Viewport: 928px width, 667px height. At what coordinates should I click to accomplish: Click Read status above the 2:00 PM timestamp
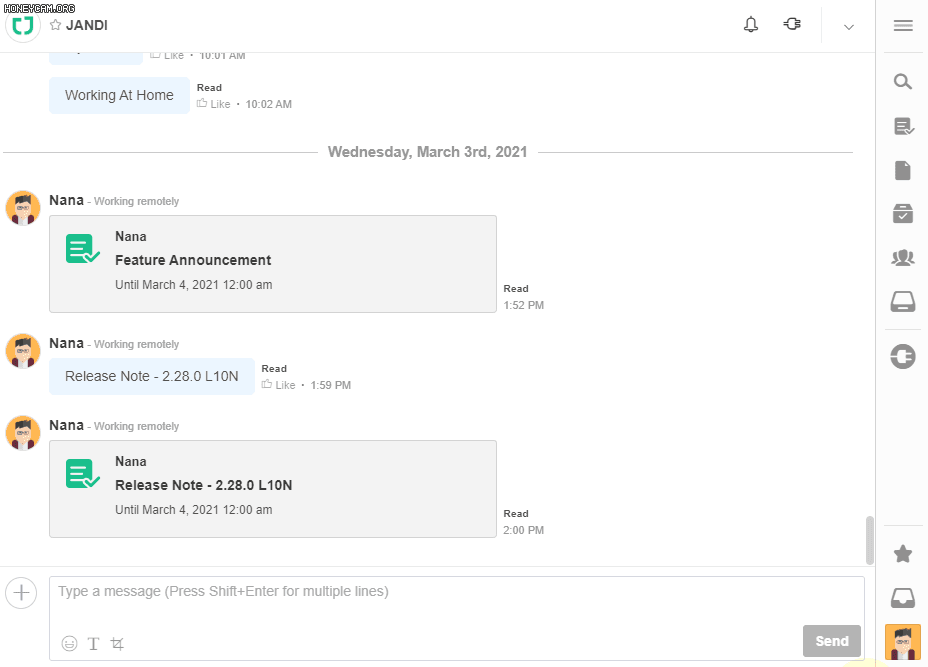tap(516, 514)
